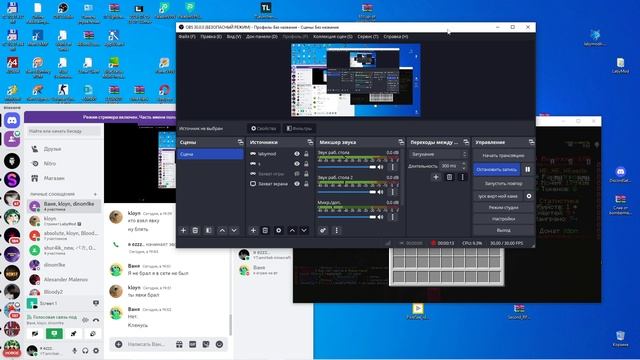Disconnect from Discord voice call
The width and height of the screenshot is (640, 360).
click(x=96, y=320)
